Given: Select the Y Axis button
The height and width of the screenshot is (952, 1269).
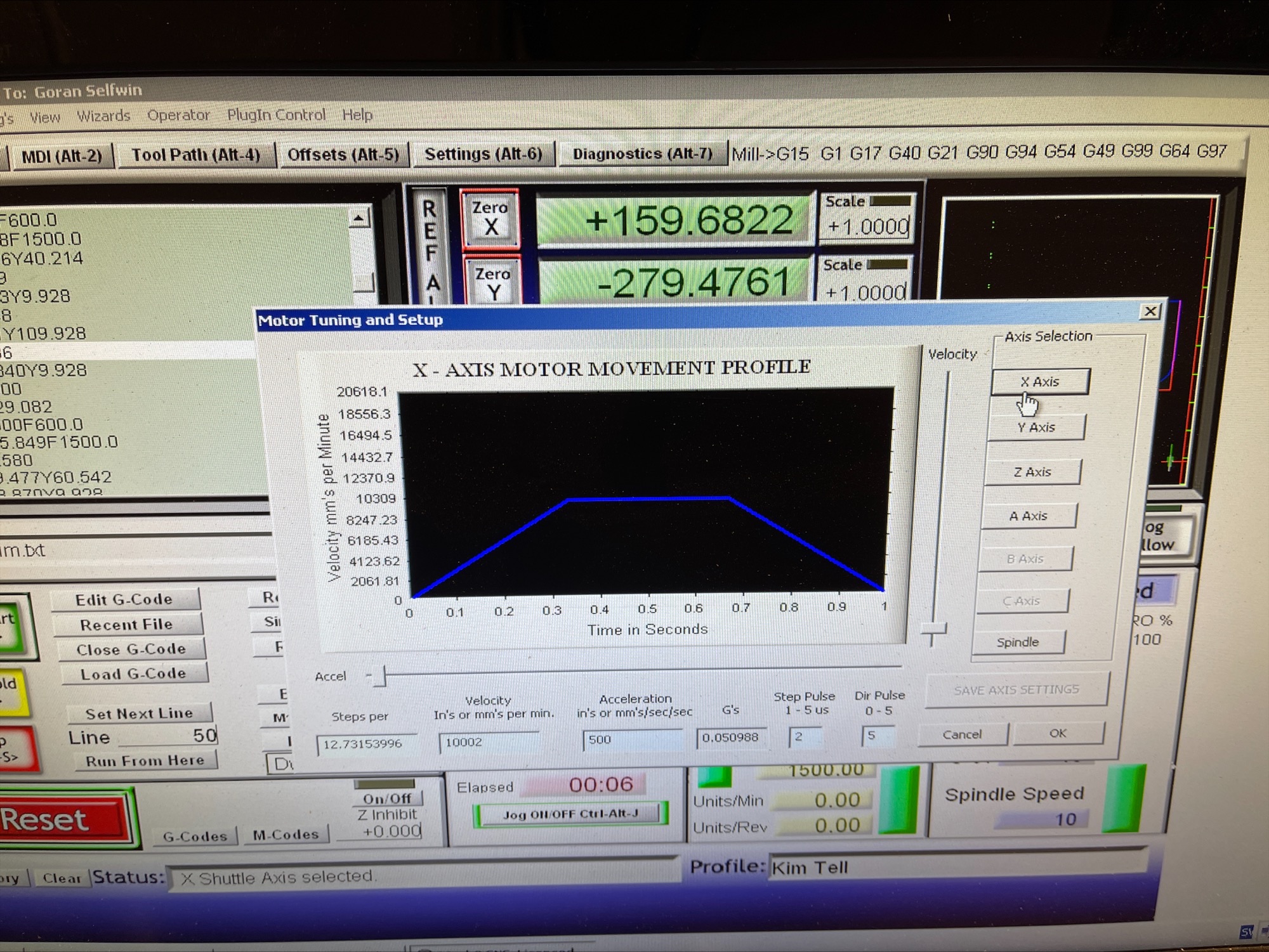Looking at the screenshot, I should point(1036,427).
